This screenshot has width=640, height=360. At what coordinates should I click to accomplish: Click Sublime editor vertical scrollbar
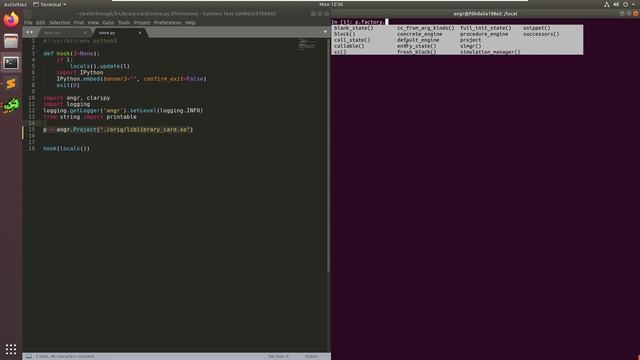[328, 155]
